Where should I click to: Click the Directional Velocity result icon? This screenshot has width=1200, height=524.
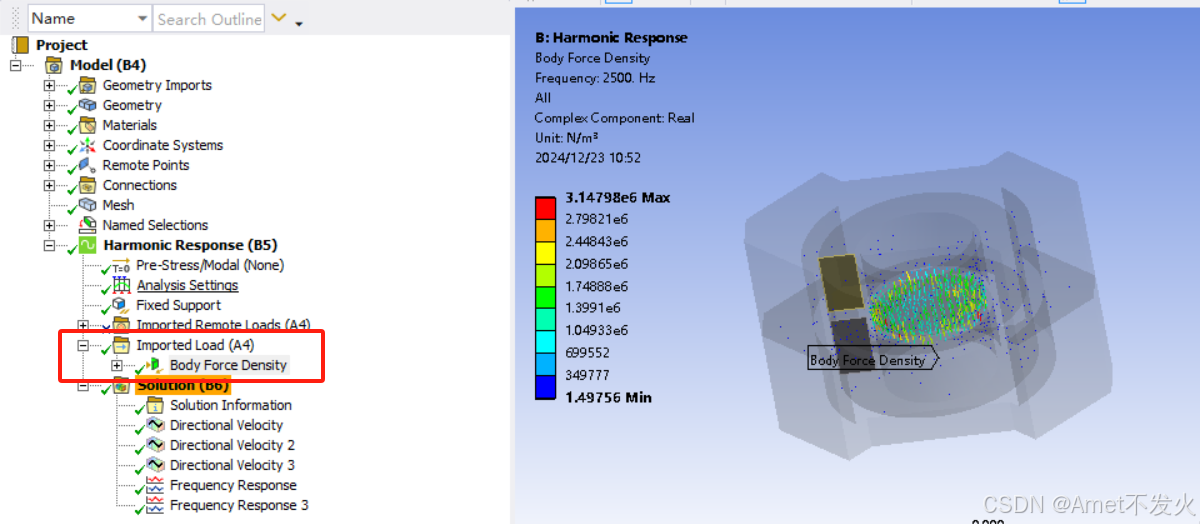pyautogui.click(x=154, y=425)
